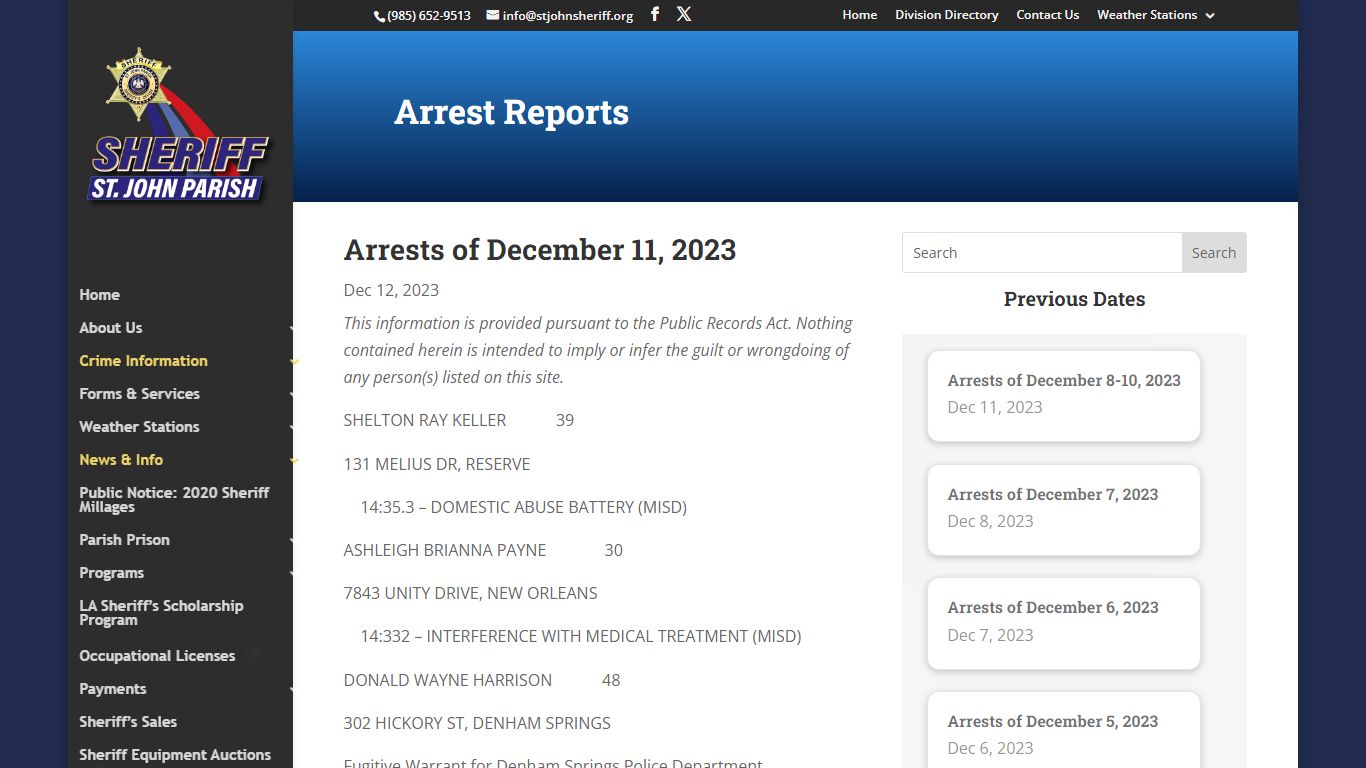1366x768 pixels.
Task: Open LA Sheriff's Scholarship Program link
Action: (161, 613)
